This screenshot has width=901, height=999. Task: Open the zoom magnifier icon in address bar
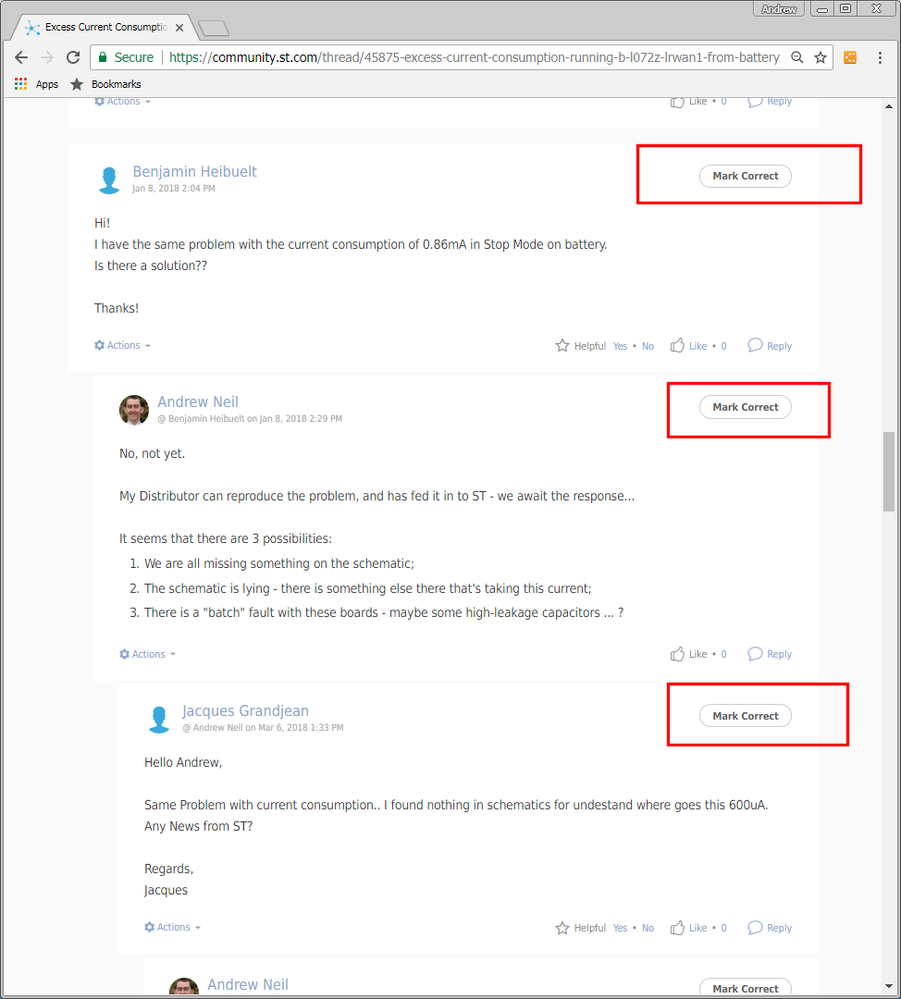point(797,57)
